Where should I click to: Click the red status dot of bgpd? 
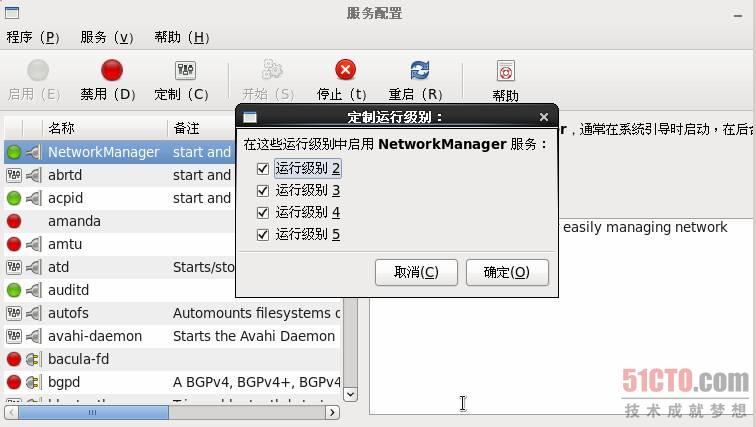point(14,382)
